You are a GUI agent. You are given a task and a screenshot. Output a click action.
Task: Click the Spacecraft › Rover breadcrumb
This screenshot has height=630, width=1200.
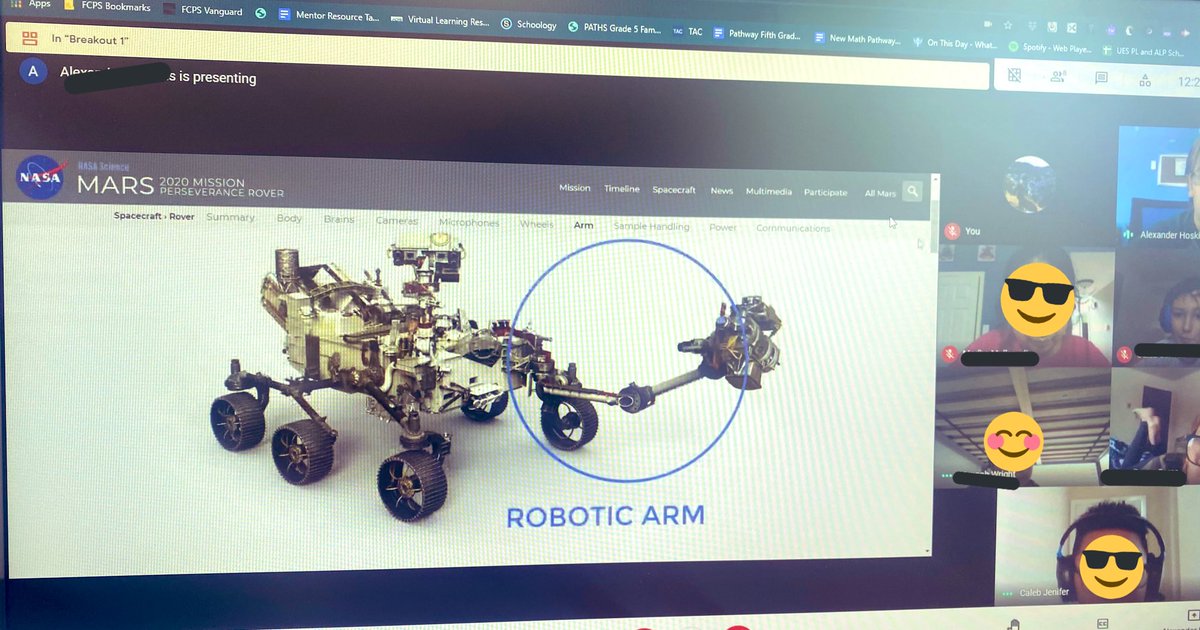pyautogui.click(x=154, y=216)
